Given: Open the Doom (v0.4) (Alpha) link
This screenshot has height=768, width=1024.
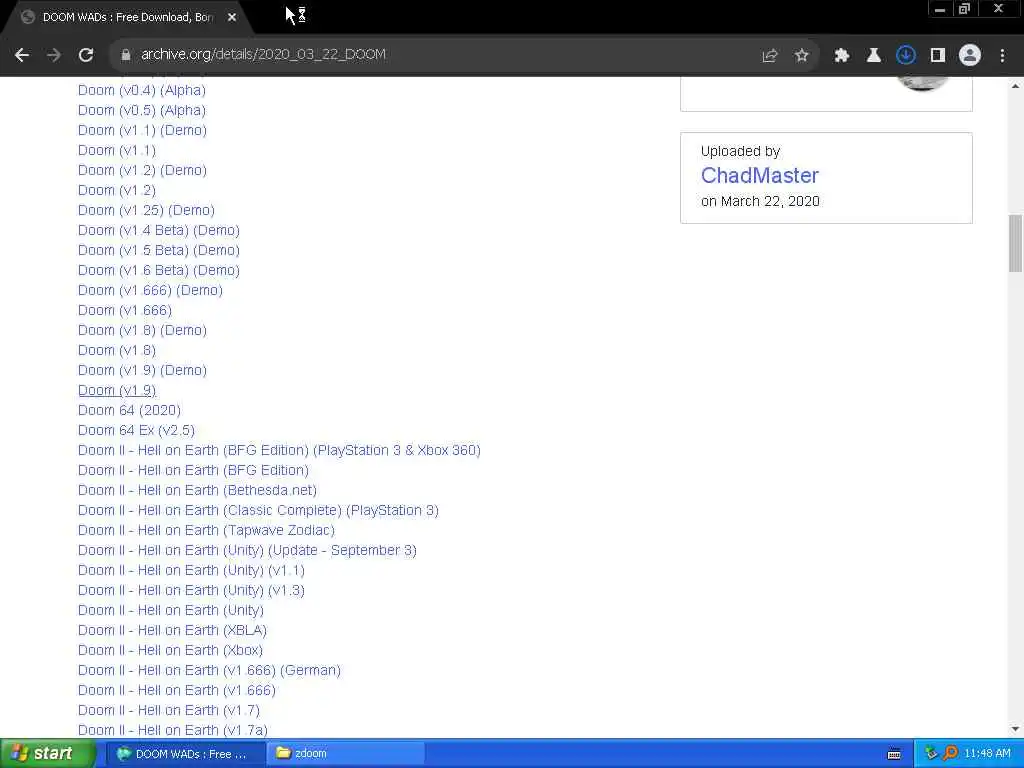Looking at the screenshot, I should pyautogui.click(x=142, y=90).
